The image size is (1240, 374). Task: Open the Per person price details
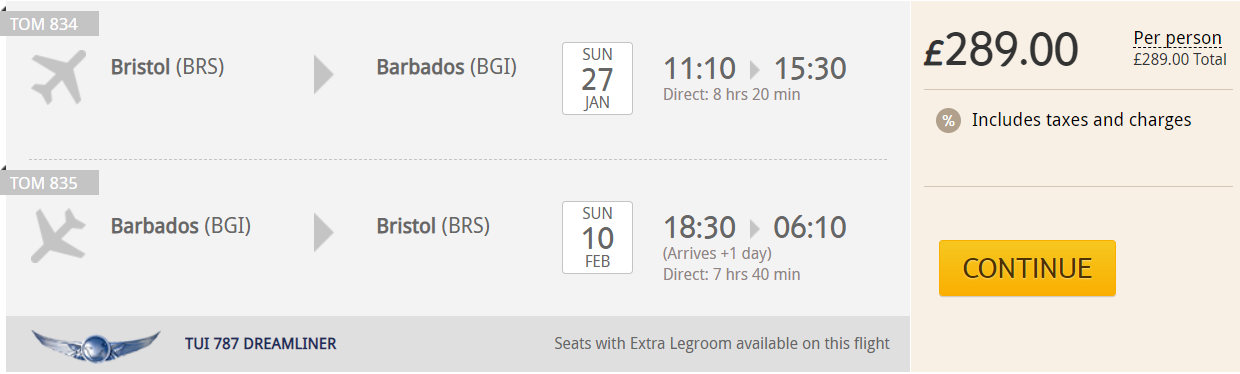(1177, 38)
